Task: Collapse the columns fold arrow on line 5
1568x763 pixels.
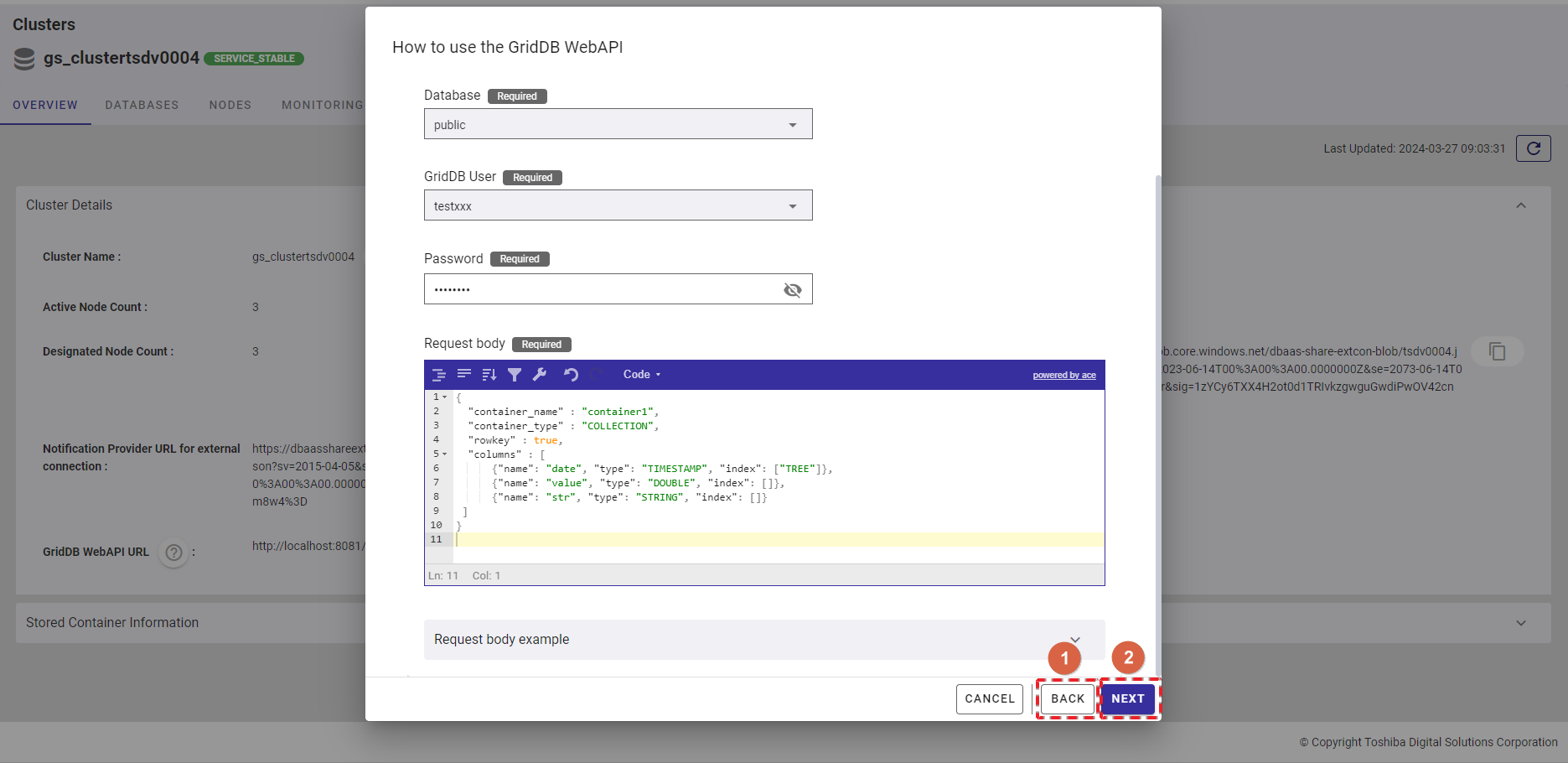Action: coord(445,454)
